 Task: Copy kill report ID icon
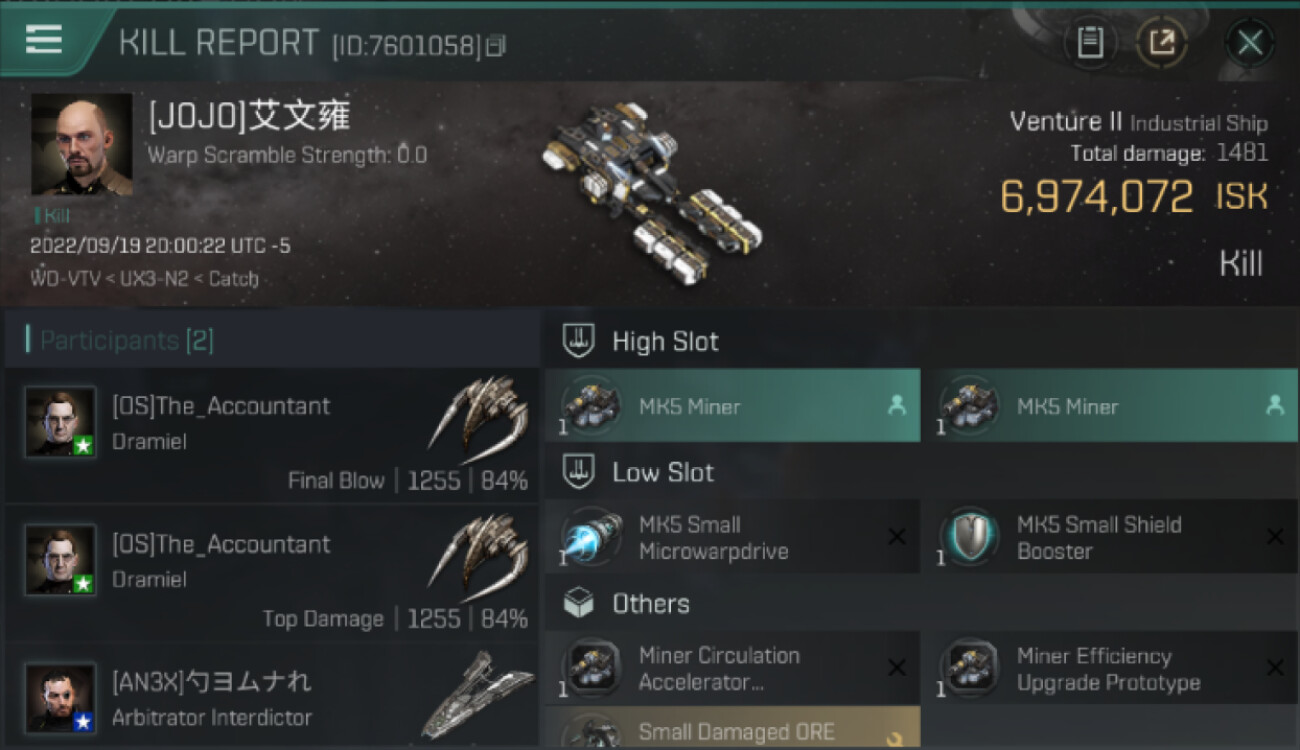[496, 46]
